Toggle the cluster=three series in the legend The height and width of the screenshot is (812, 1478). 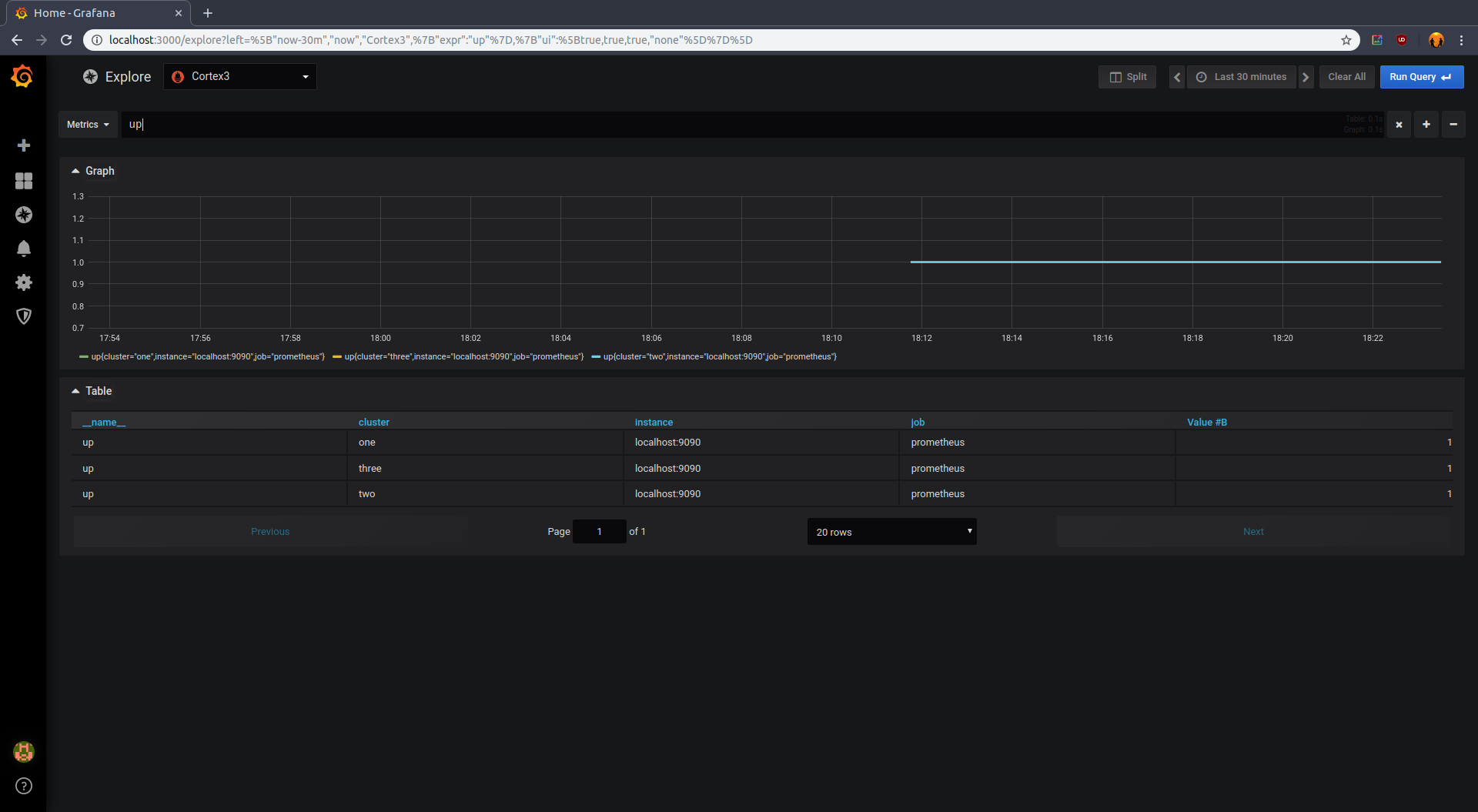(x=462, y=356)
